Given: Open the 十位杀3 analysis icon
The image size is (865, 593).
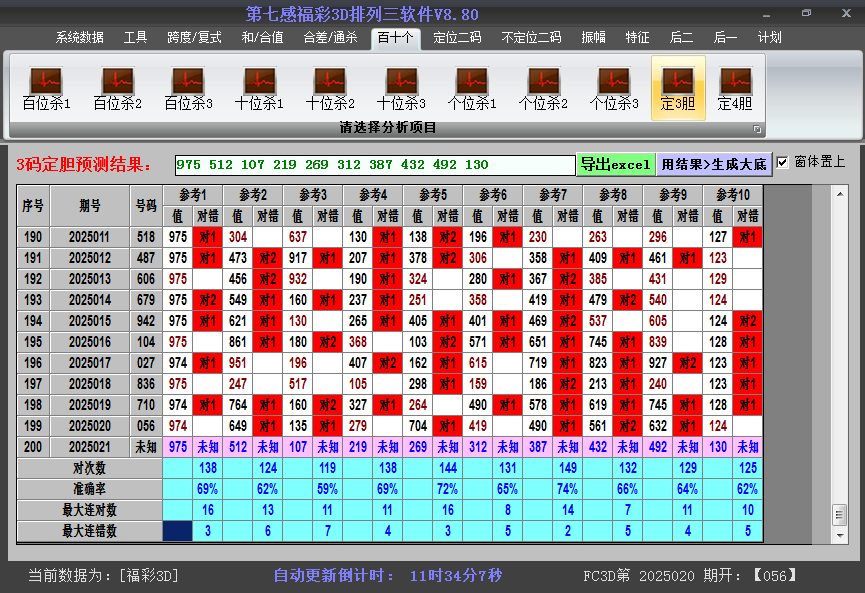Looking at the screenshot, I should (x=401, y=88).
